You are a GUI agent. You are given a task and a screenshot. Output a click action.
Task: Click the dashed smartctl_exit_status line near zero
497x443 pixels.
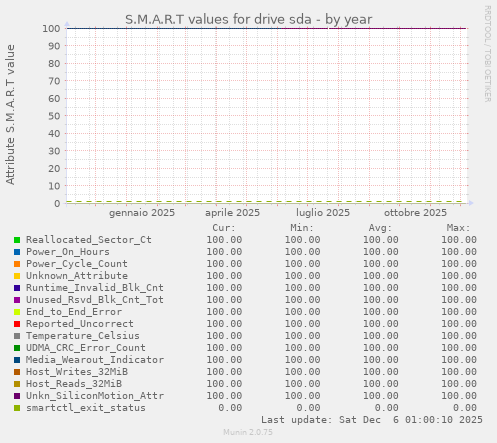point(265,202)
